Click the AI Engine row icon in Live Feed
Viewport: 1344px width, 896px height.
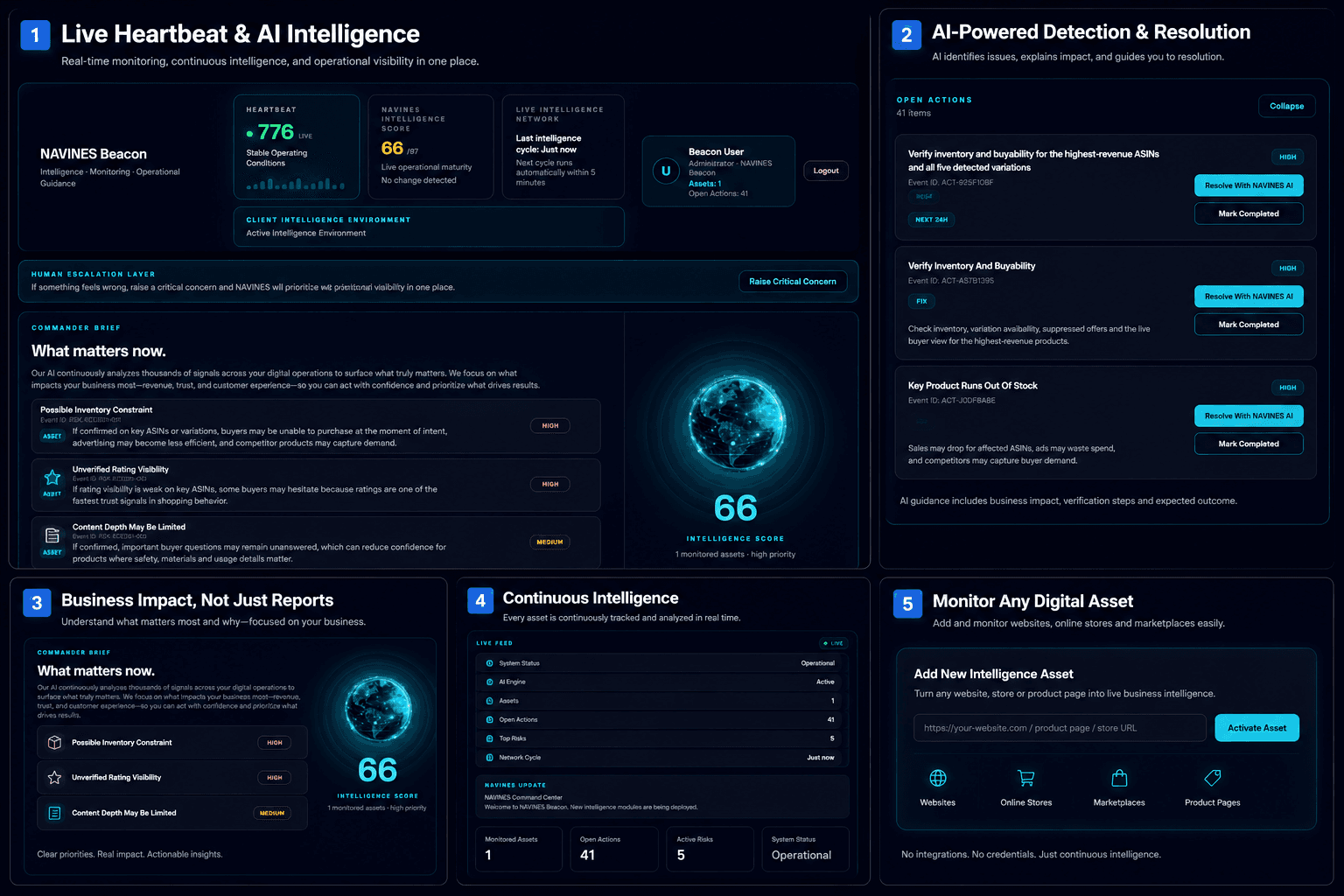(x=489, y=682)
